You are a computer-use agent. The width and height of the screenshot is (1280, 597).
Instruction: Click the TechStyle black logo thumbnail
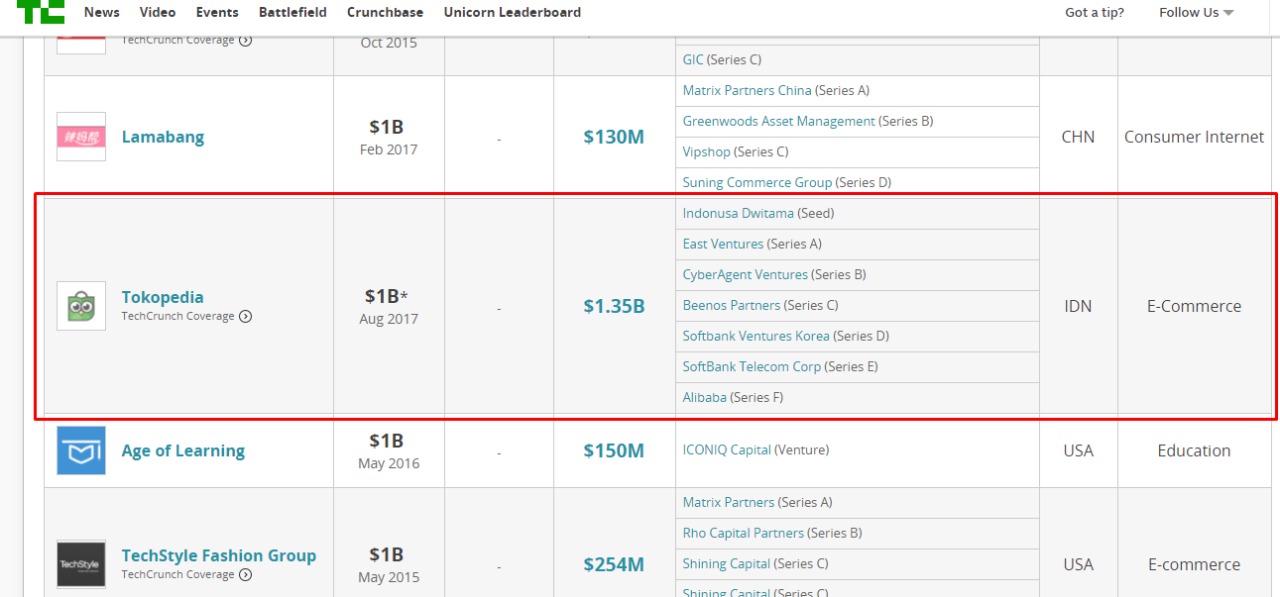(81, 564)
